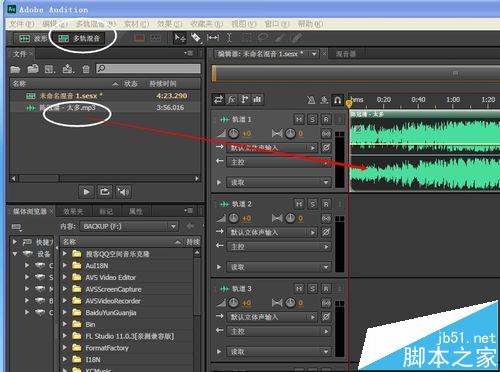Collapse the devices tree node
The image size is (500, 372).
point(14,254)
